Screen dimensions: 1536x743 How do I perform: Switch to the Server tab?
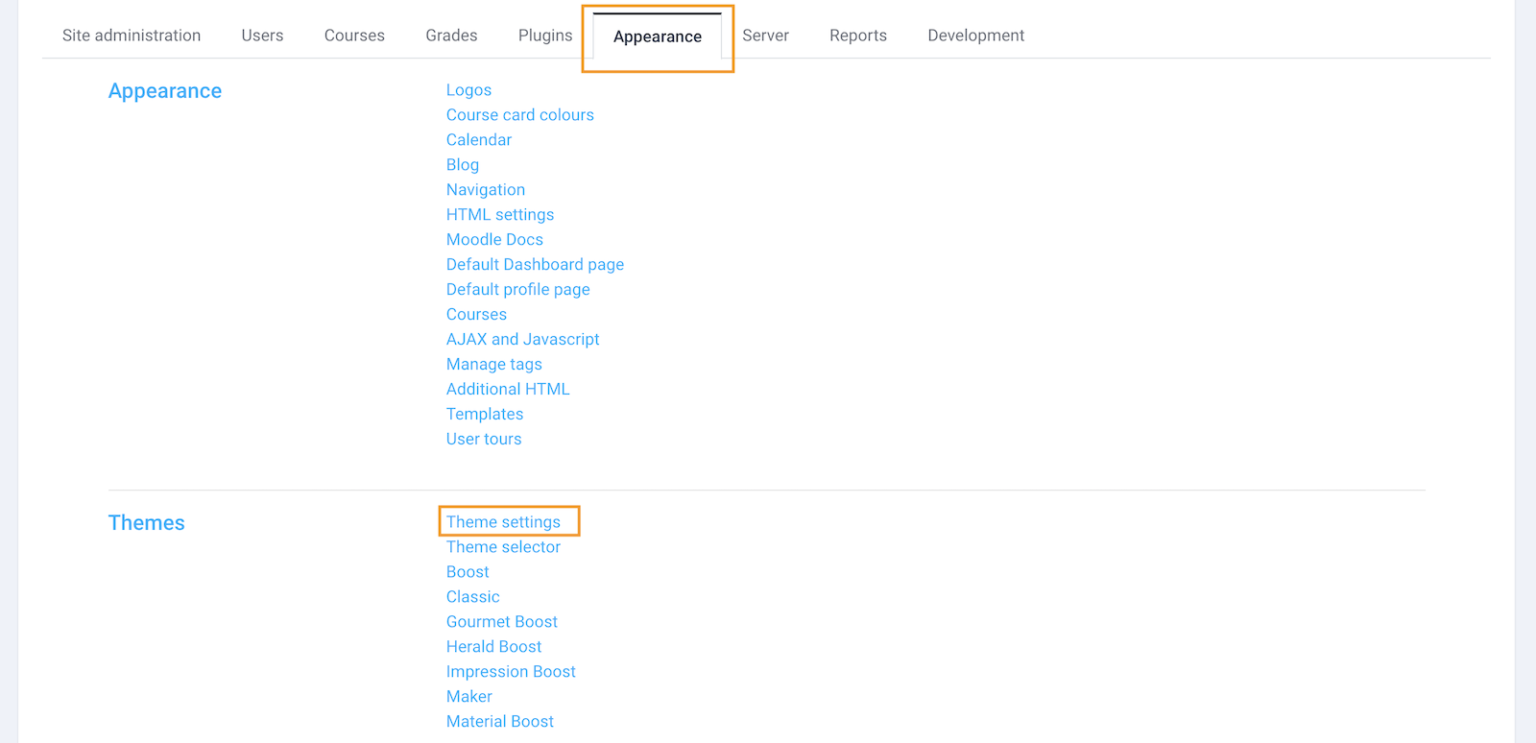coord(765,35)
